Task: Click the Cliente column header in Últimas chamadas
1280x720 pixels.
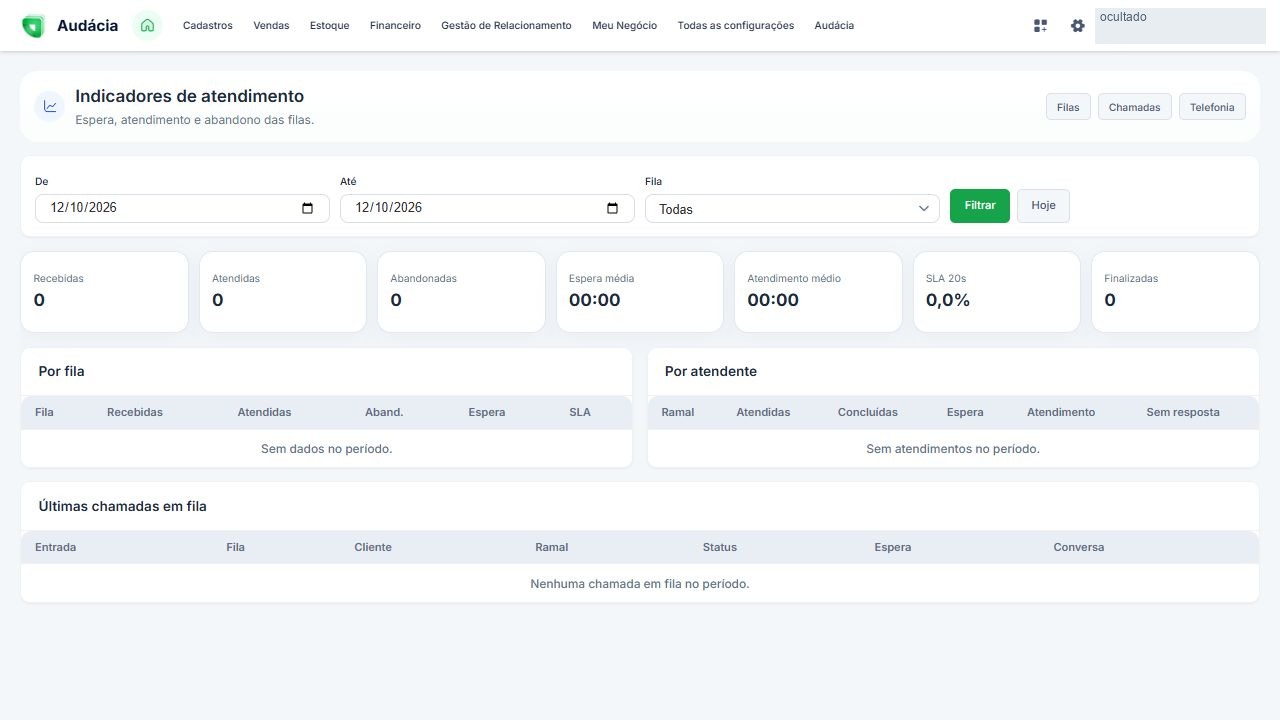Action: pos(373,547)
